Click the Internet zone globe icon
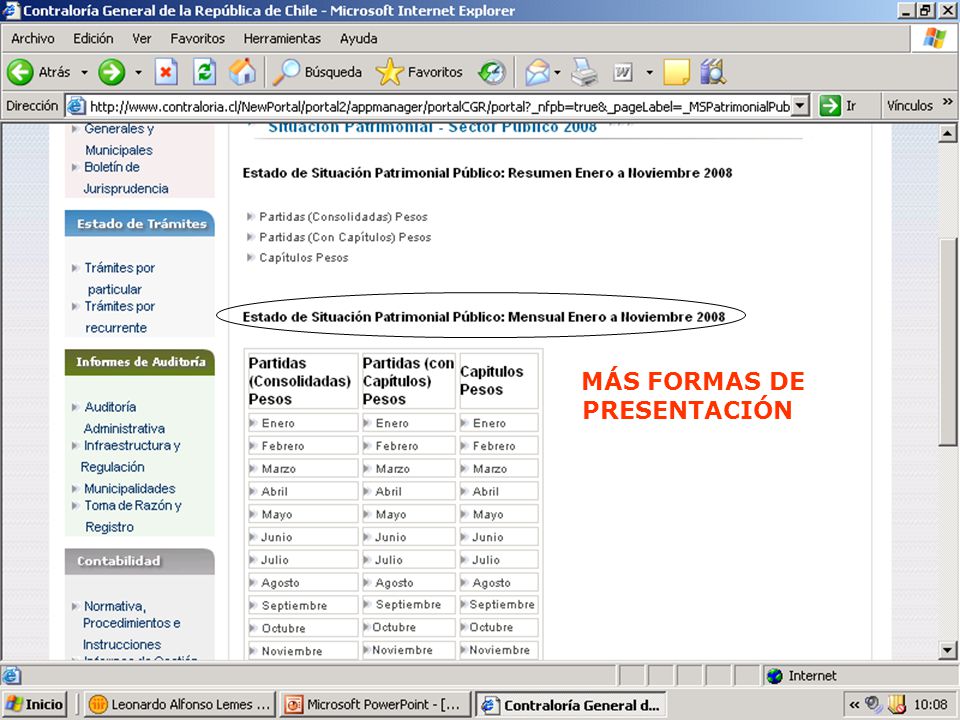Viewport: 960px width, 720px height. [774, 676]
